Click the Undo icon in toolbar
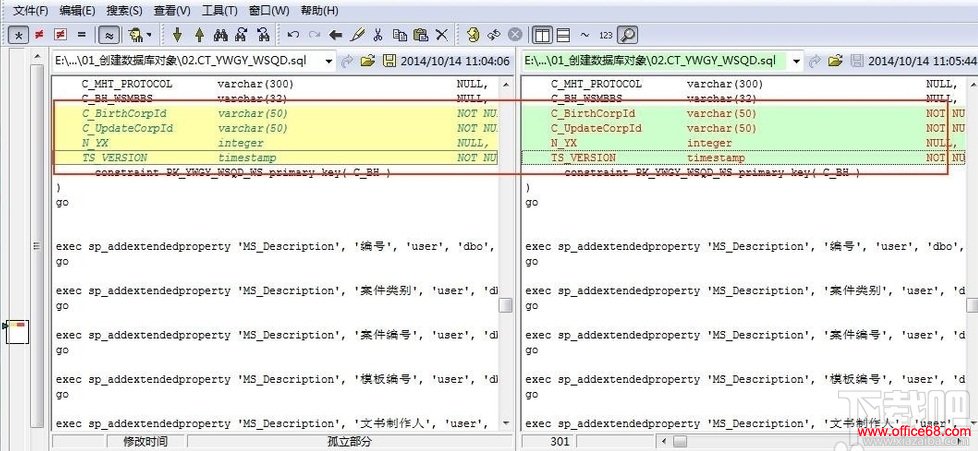 pos(293,35)
